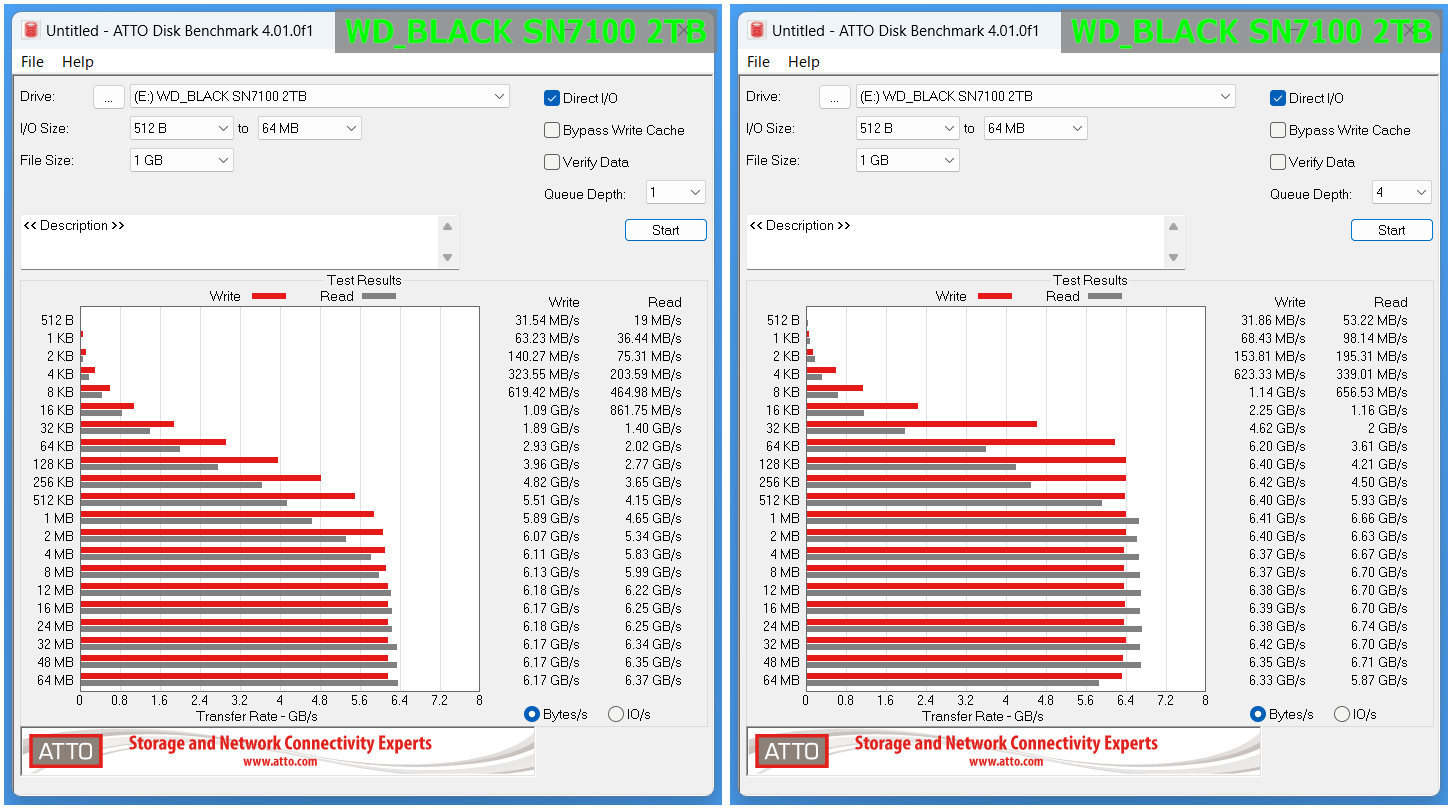The image size is (1452, 809).
Task: Click the 5.87 GB/s read result
Action: (x=1379, y=680)
